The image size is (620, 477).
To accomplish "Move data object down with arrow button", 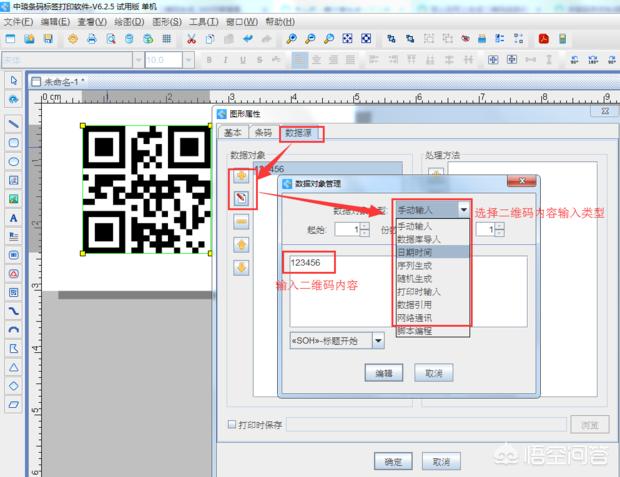I will tap(241, 267).
